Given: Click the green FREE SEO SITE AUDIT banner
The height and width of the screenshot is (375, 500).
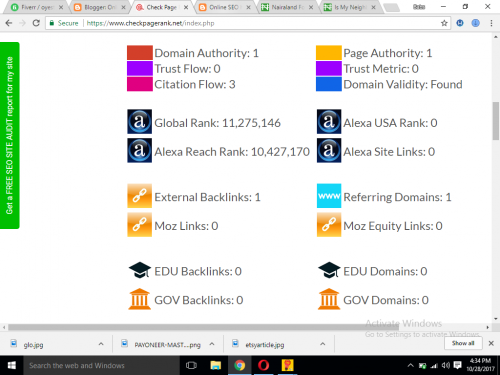Looking at the screenshot, I should [10, 135].
